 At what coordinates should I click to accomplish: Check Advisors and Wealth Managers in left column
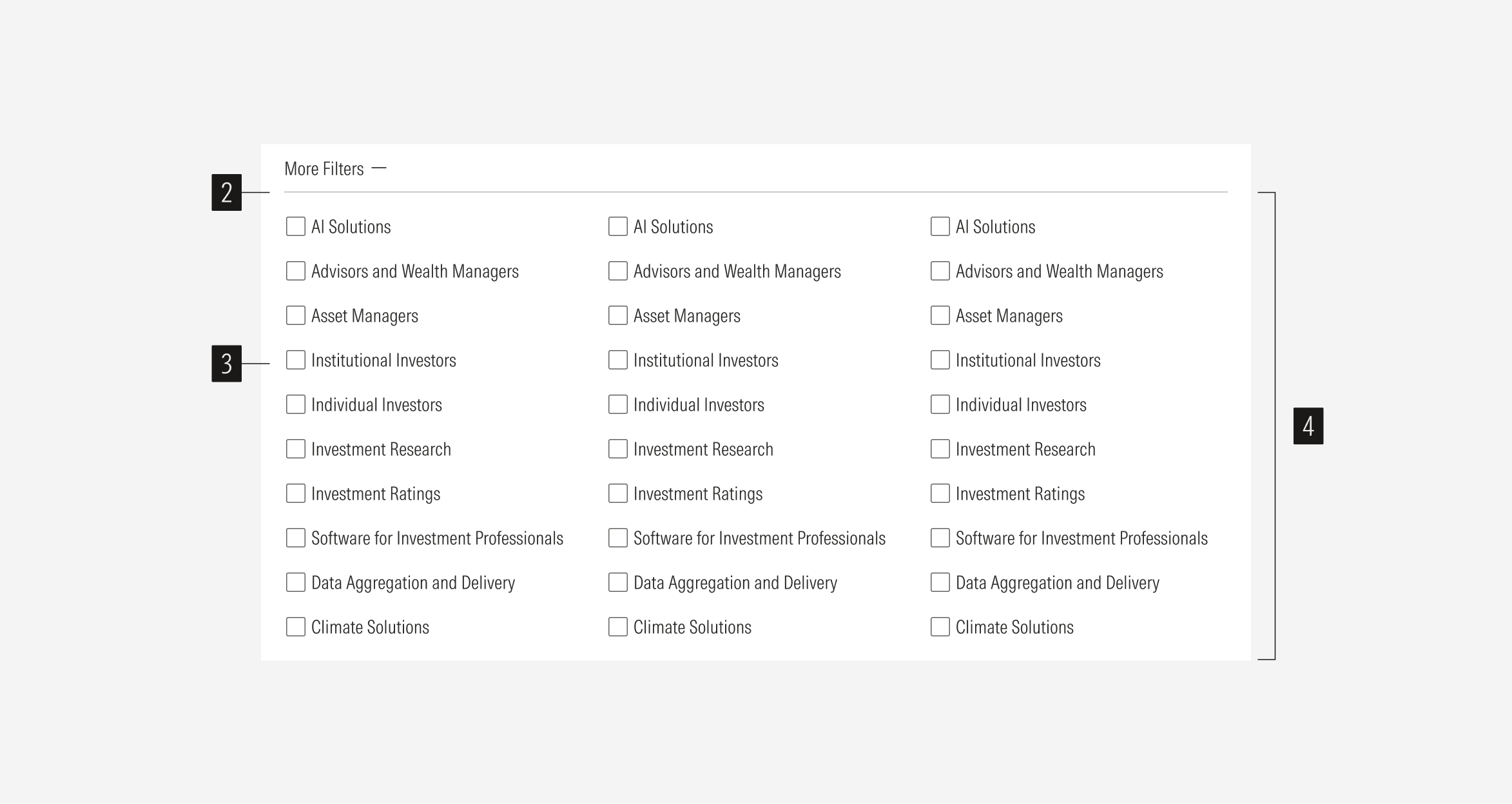(x=296, y=271)
